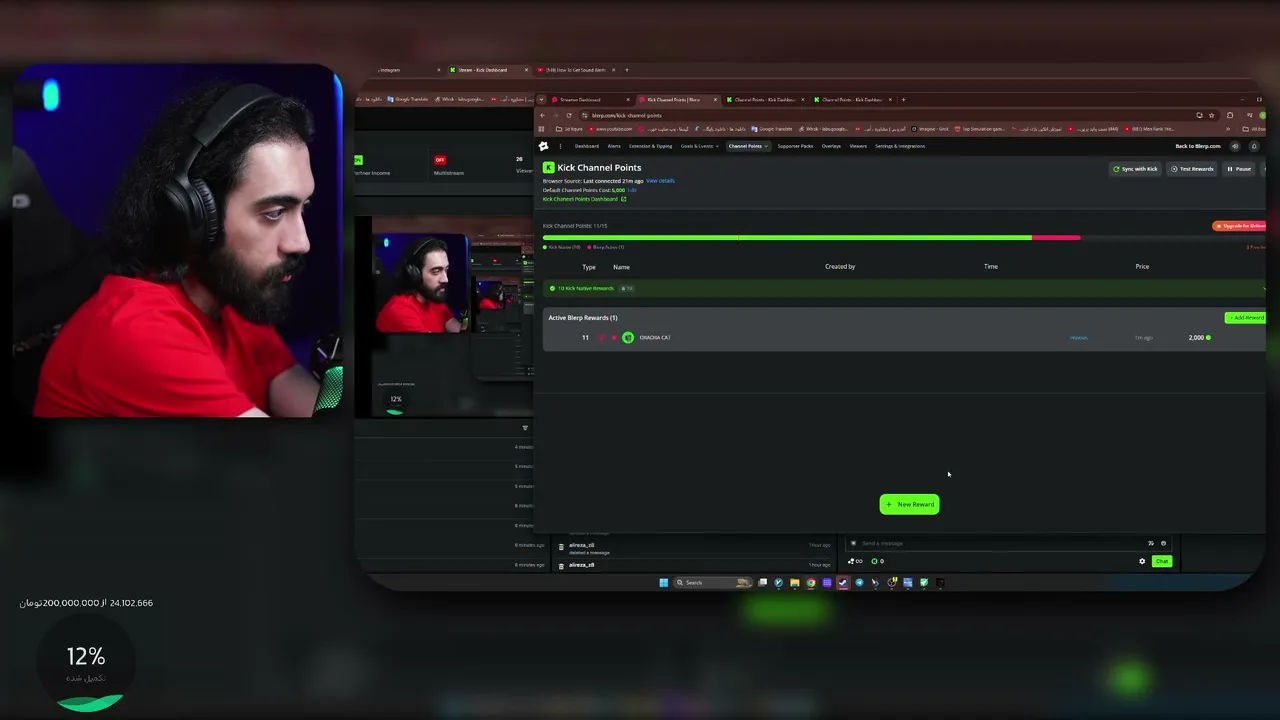Expand the 10 Kick Native Rewards row
This screenshot has width=1280, height=720.
click(905, 288)
